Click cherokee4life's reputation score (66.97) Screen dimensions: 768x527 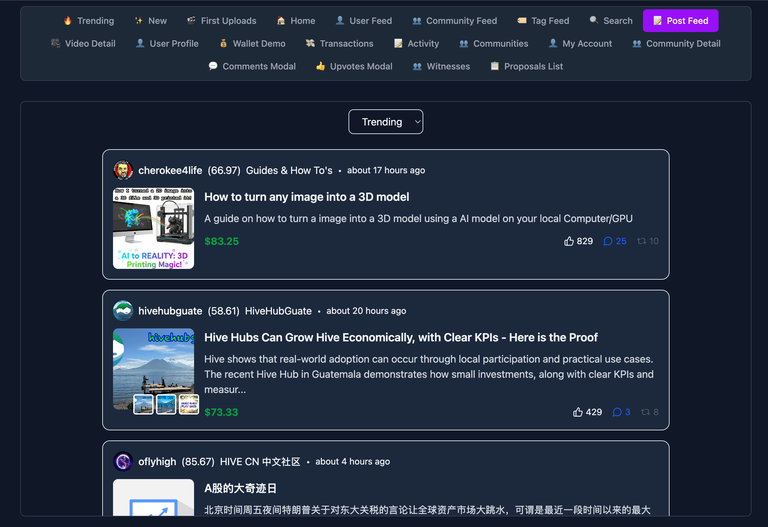[224, 170]
